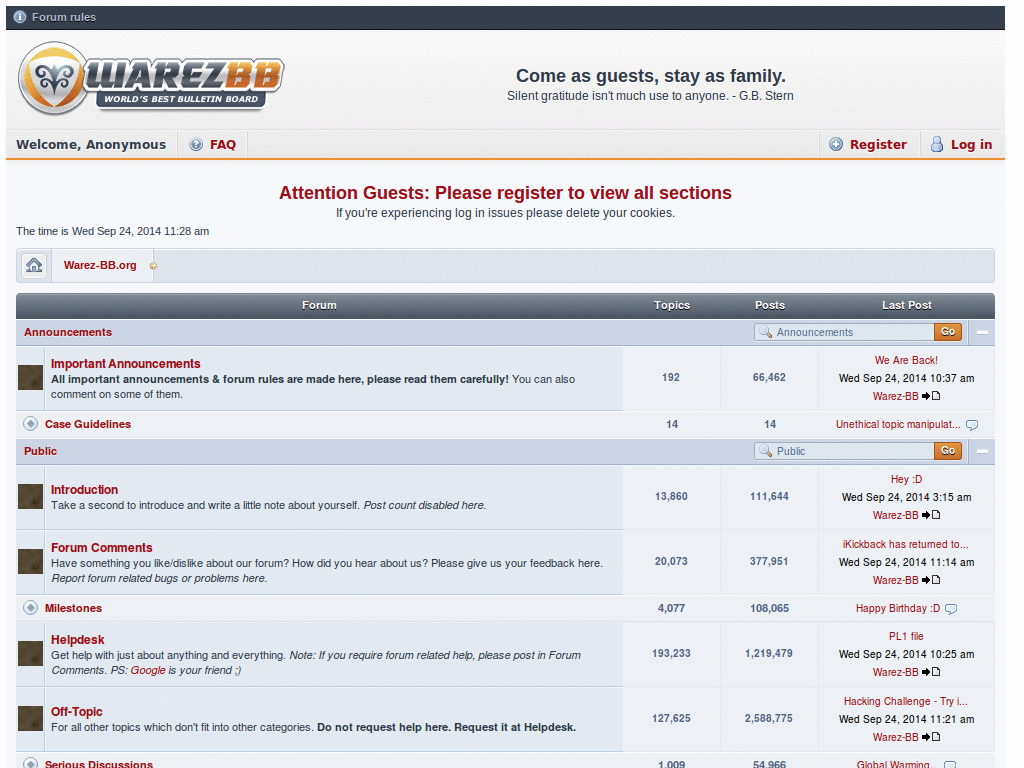Open Google link in Helpdesk description
Image resolution: width=1024 pixels, height=768 pixels.
[148, 670]
